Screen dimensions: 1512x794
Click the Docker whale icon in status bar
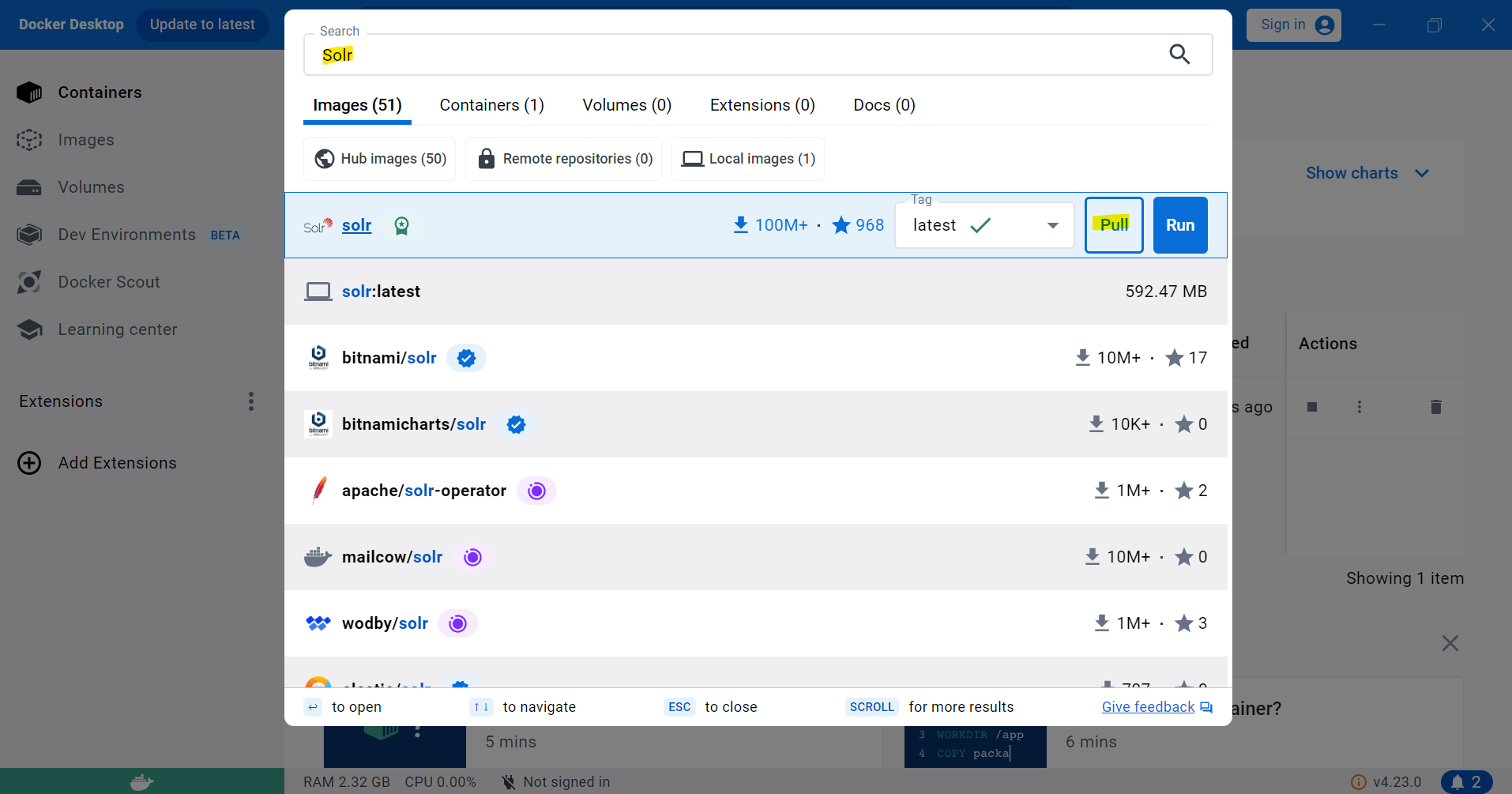142,782
